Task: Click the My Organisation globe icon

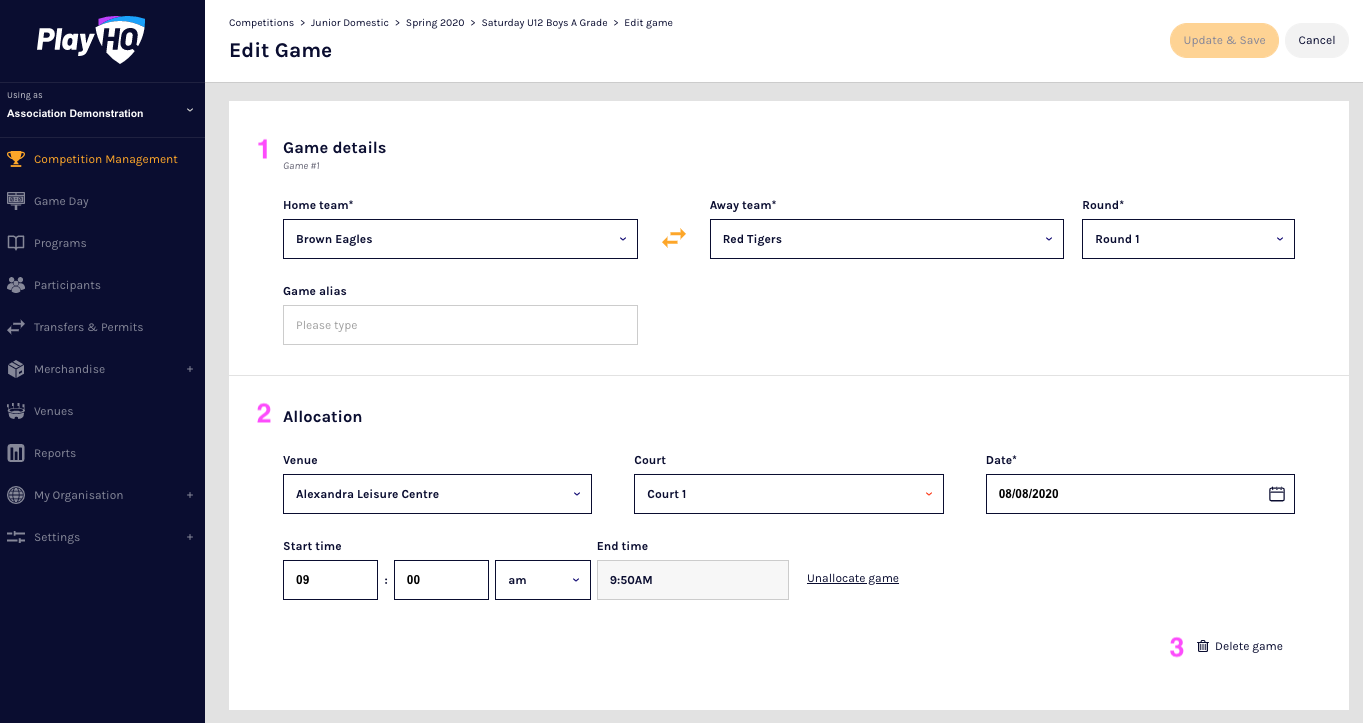Action: pos(15,495)
